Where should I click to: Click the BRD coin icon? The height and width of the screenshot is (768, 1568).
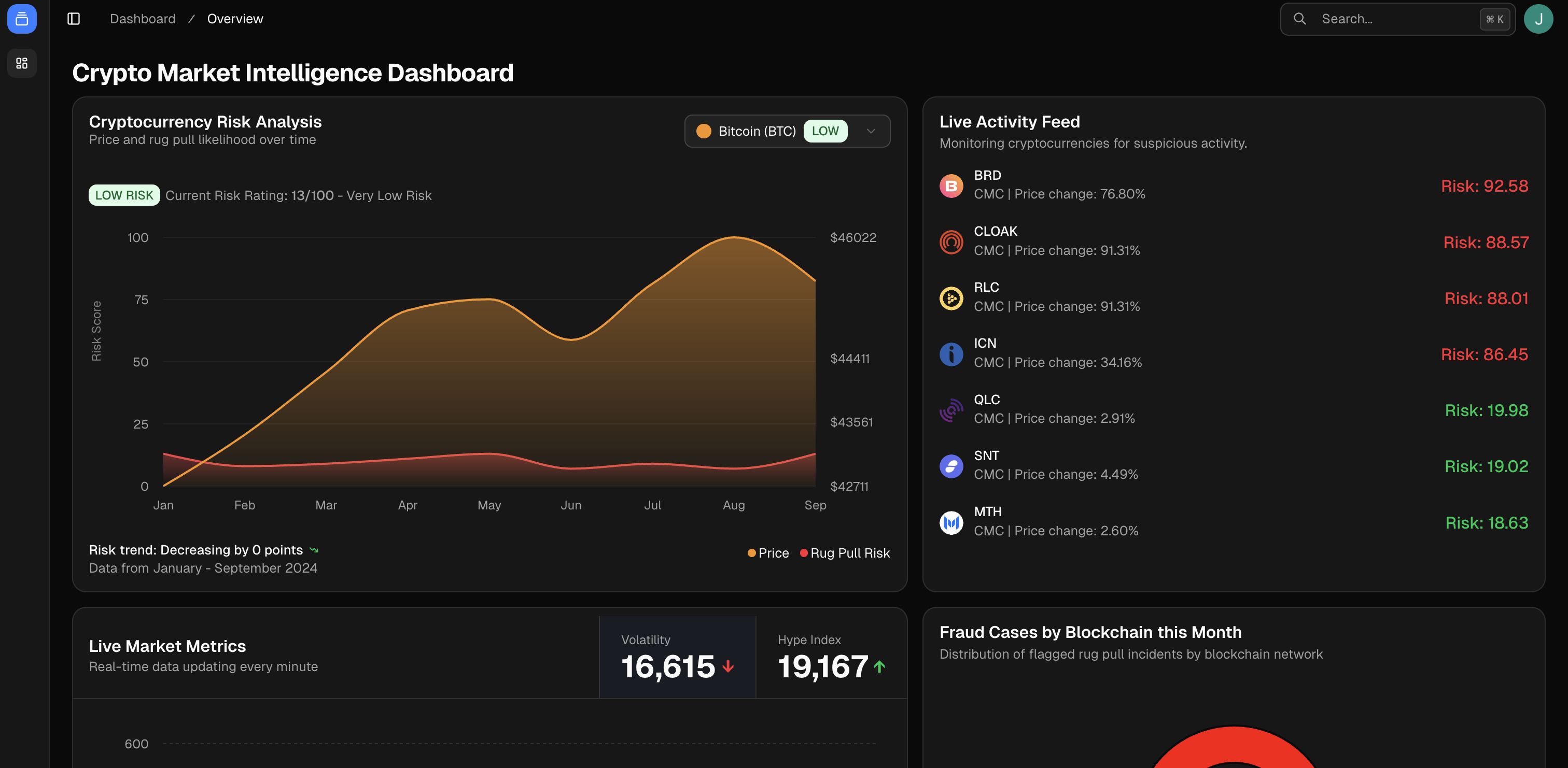951,186
